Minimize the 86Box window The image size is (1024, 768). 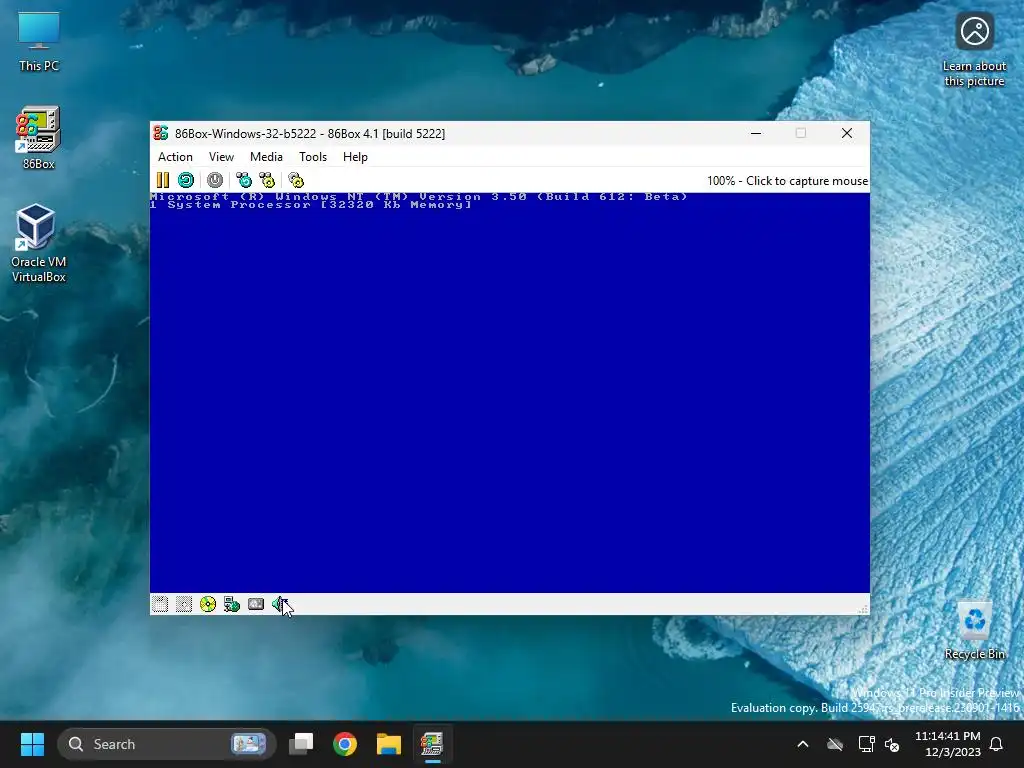tap(756, 133)
